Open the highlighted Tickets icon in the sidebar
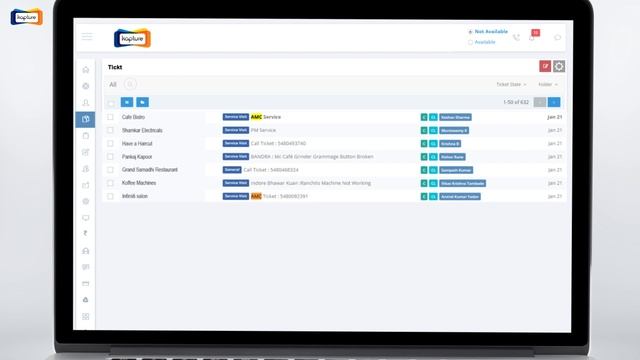 tap(85, 119)
